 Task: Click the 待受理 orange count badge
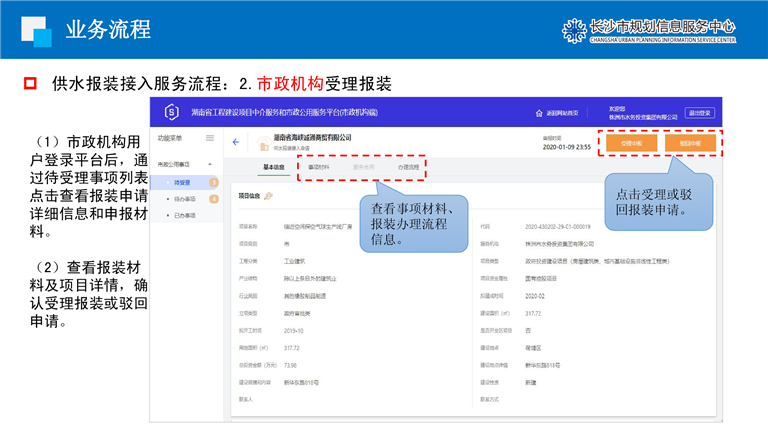[x=213, y=183]
